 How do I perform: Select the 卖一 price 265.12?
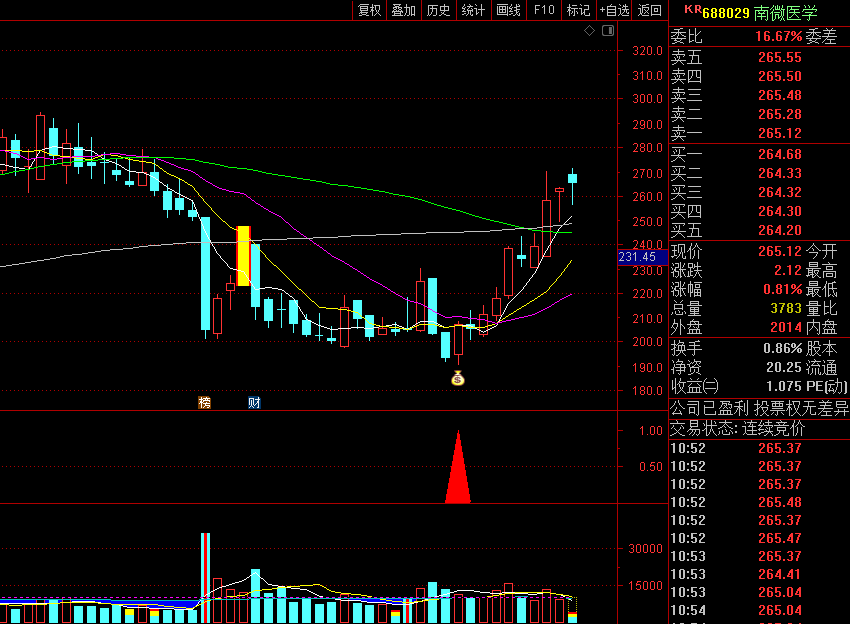[780, 133]
